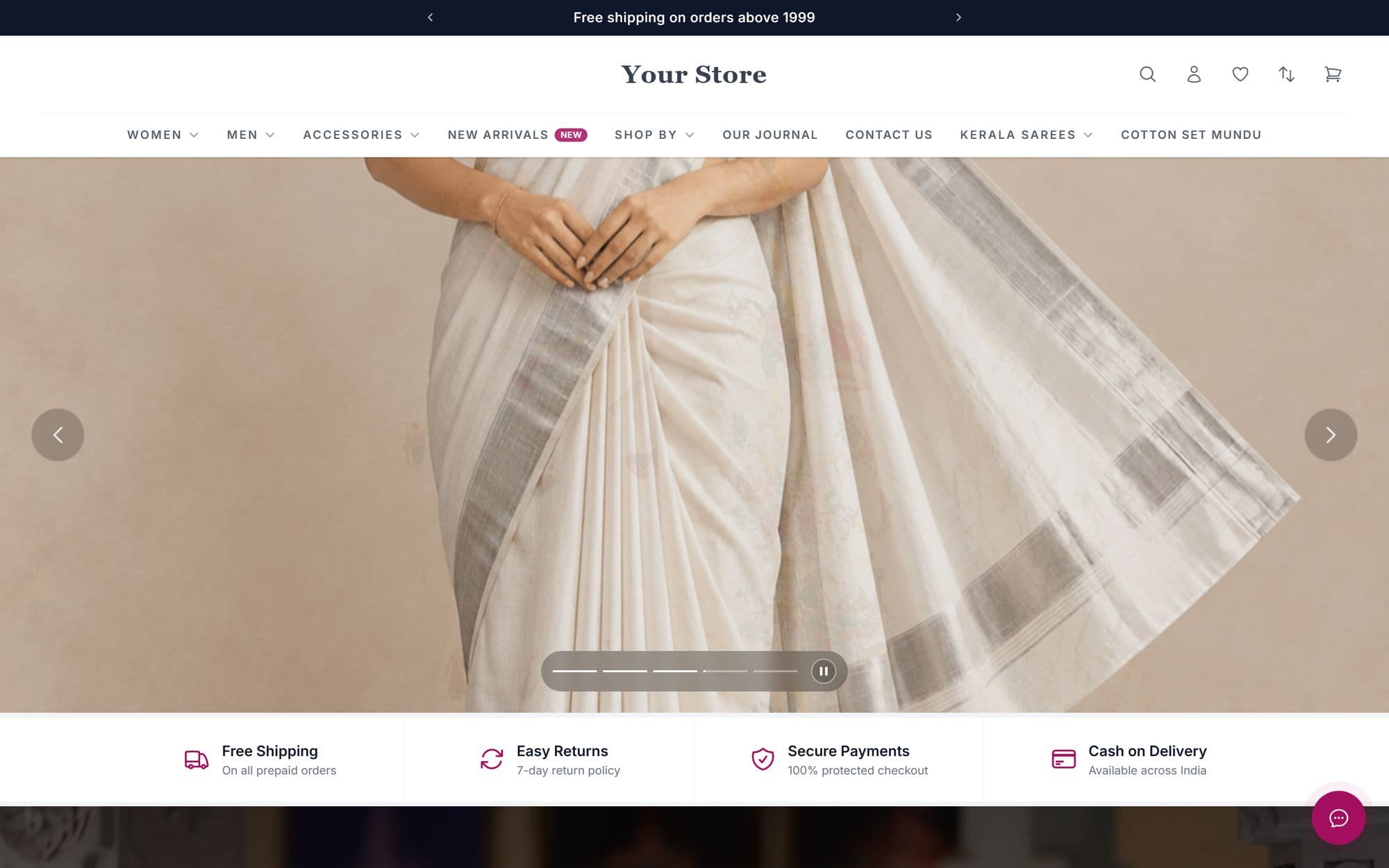Click 'On all prepaid orders' text
Image resolution: width=1389 pixels, height=868 pixels.
279,771
